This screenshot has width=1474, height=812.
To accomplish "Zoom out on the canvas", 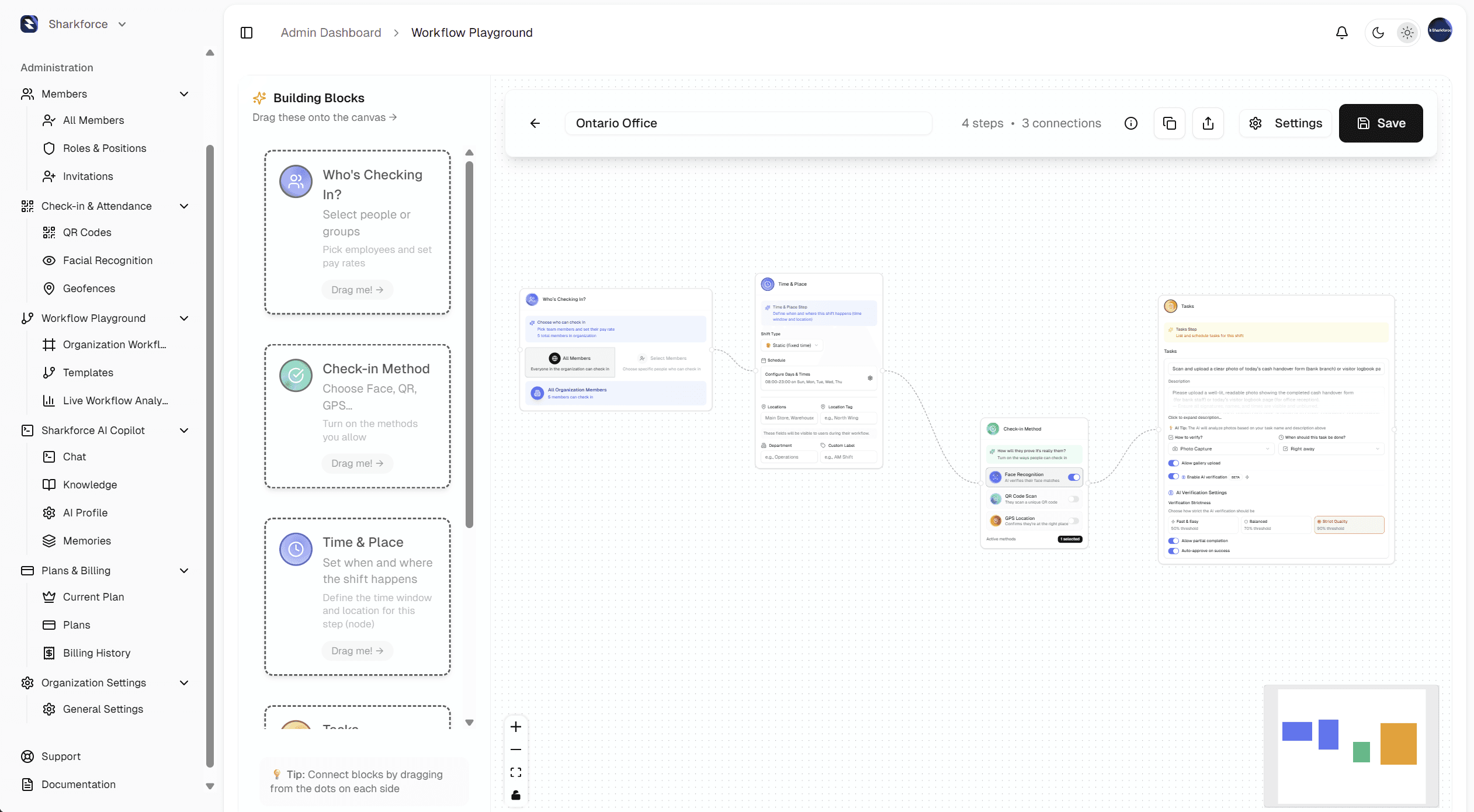I will (516, 749).
